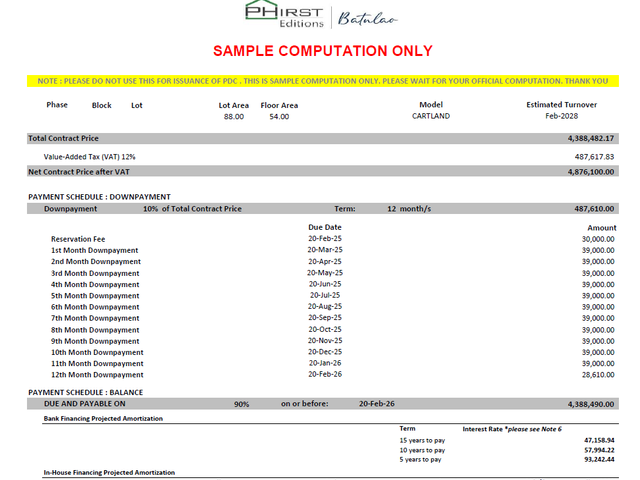The height and width of the screenshot is (480, 640).
Task: Click the downpayment term 12 month/s
Action: (409, 209)
